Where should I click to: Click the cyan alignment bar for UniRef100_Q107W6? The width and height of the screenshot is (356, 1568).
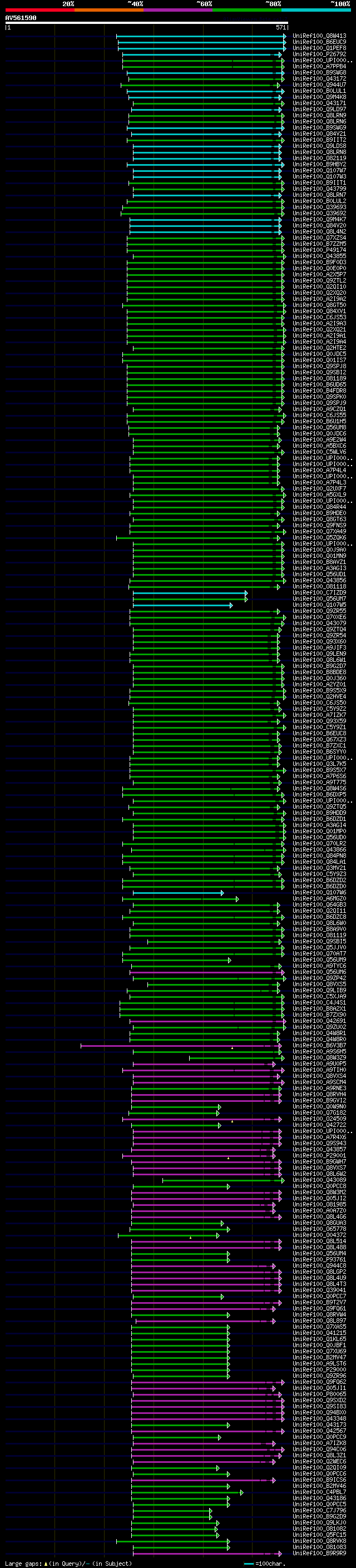(x=177, y=893)
